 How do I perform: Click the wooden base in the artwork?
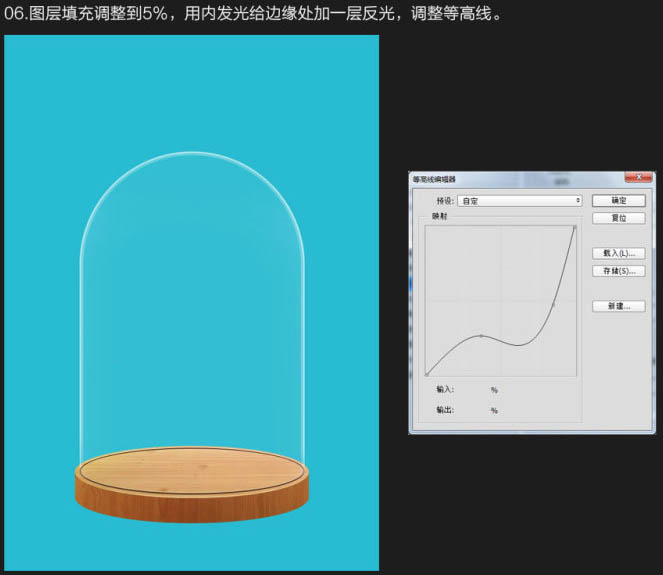point(192,485)
